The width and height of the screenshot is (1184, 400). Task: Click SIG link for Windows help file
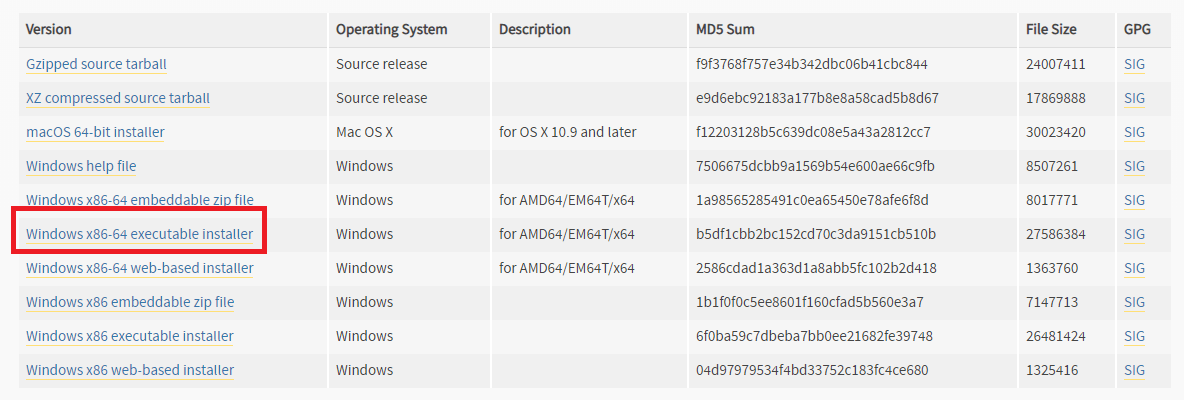coord(1134,166)
